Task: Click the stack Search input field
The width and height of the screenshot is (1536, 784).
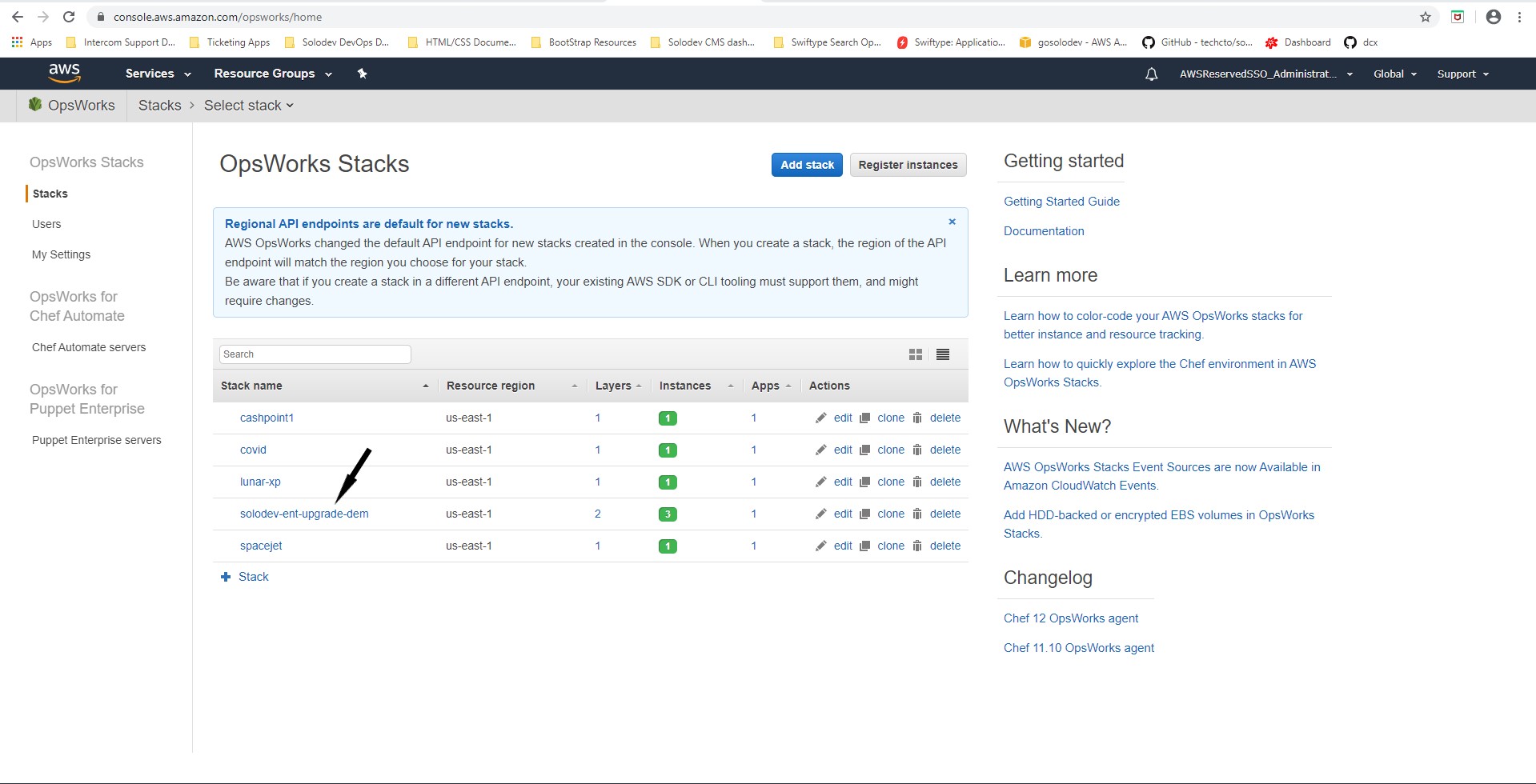Action: click(315, 354)
